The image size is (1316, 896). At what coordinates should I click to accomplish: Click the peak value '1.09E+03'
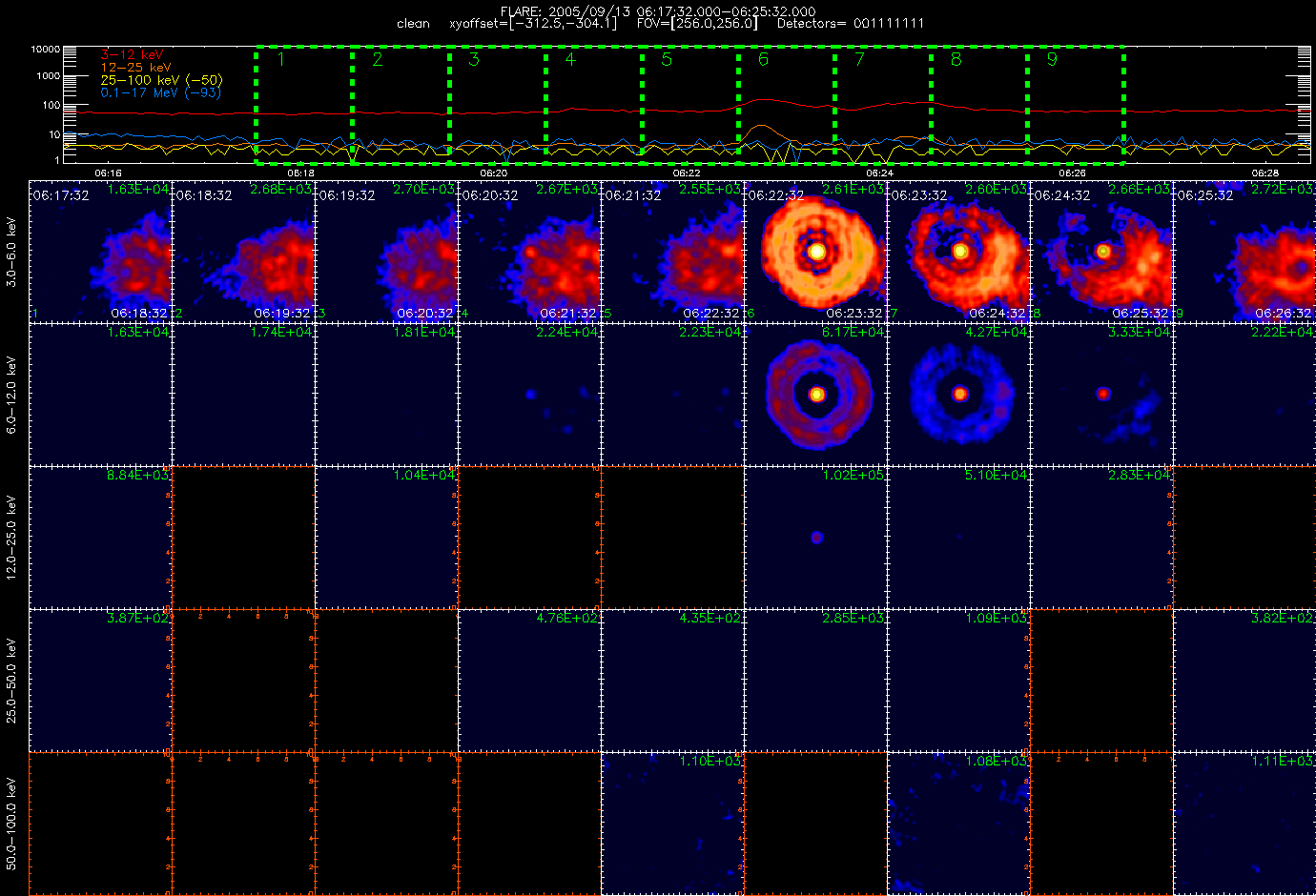click(x=997, y=619)
